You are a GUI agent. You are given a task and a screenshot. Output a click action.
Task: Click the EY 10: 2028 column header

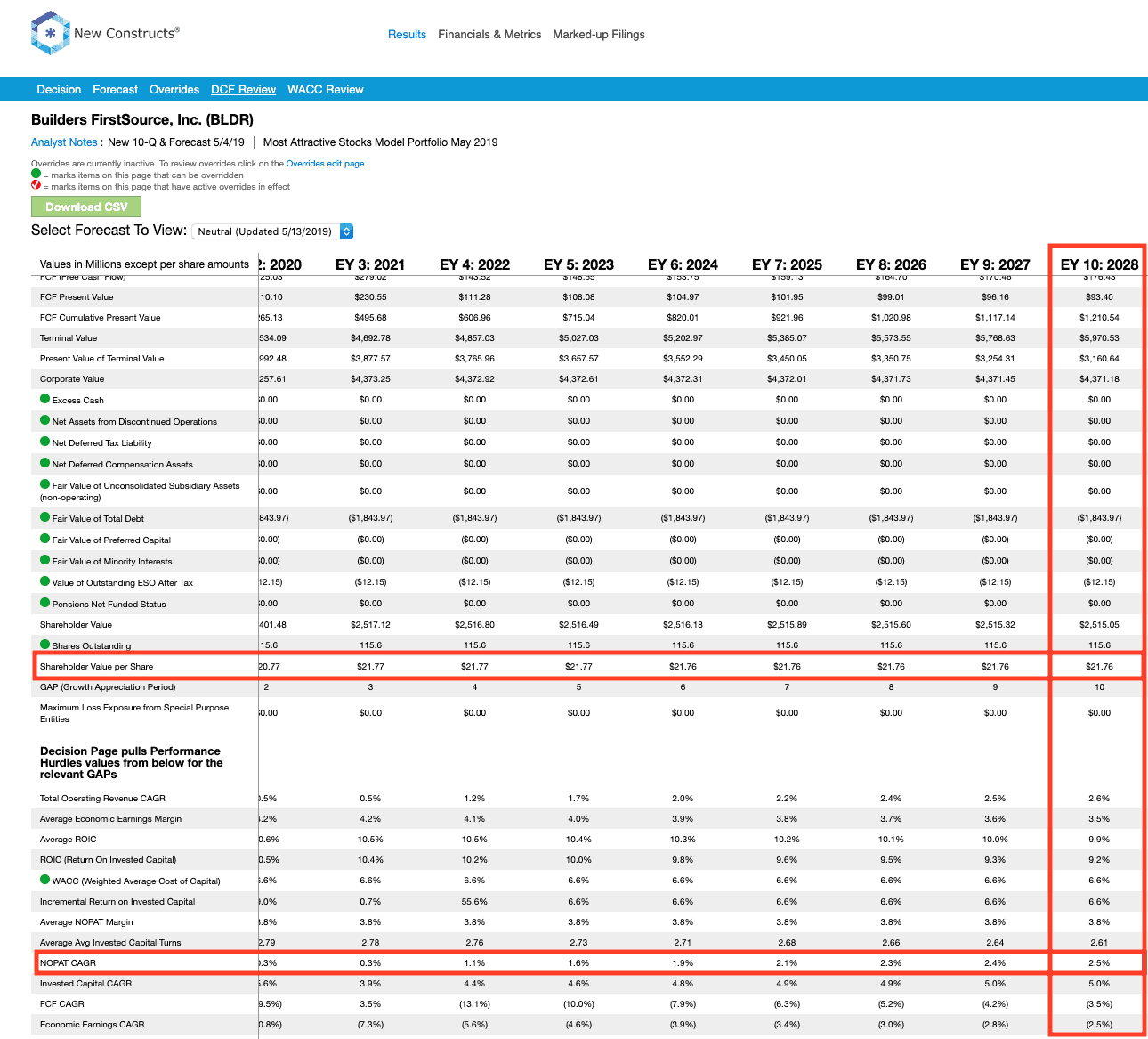click(1099, 264)
